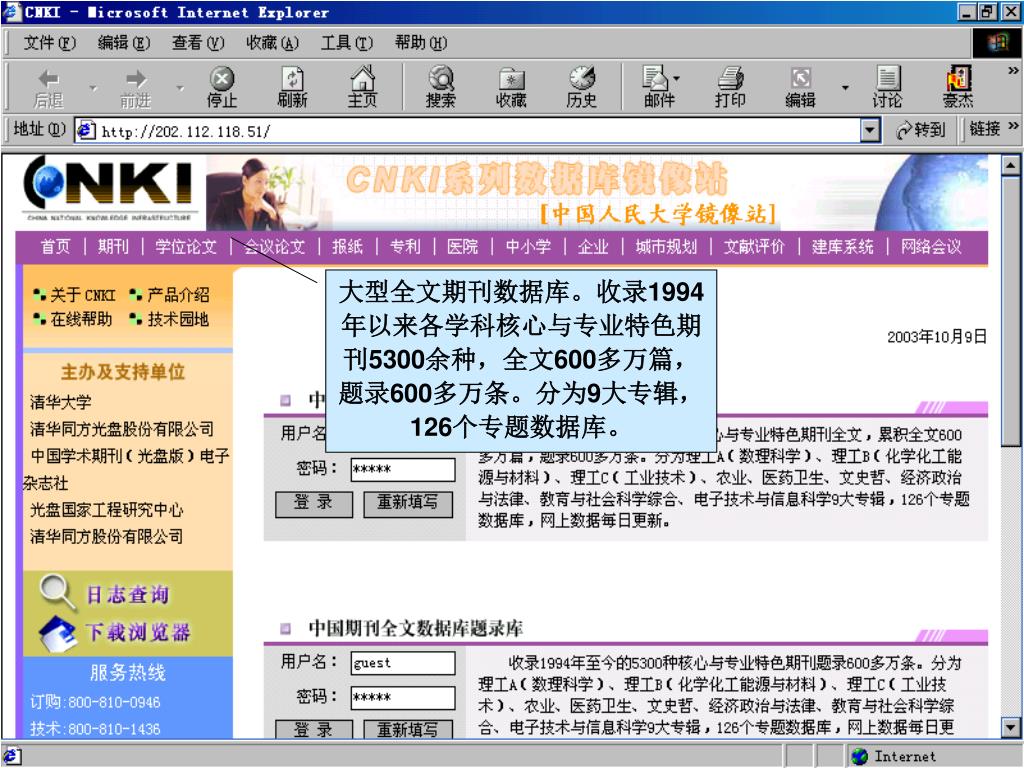
Task: Click the 关于 CNKI link
Action: (82, 295)
